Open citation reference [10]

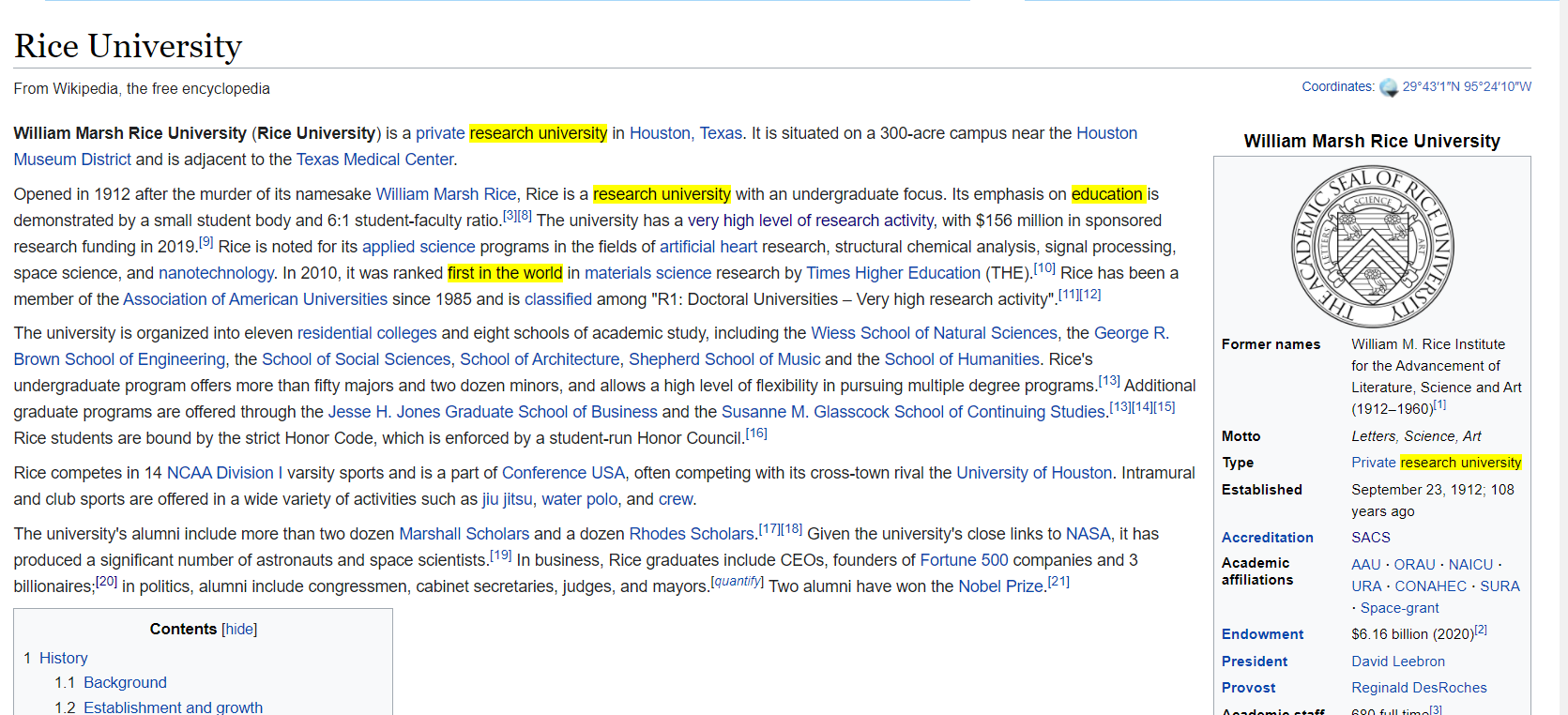point(1044,268)
